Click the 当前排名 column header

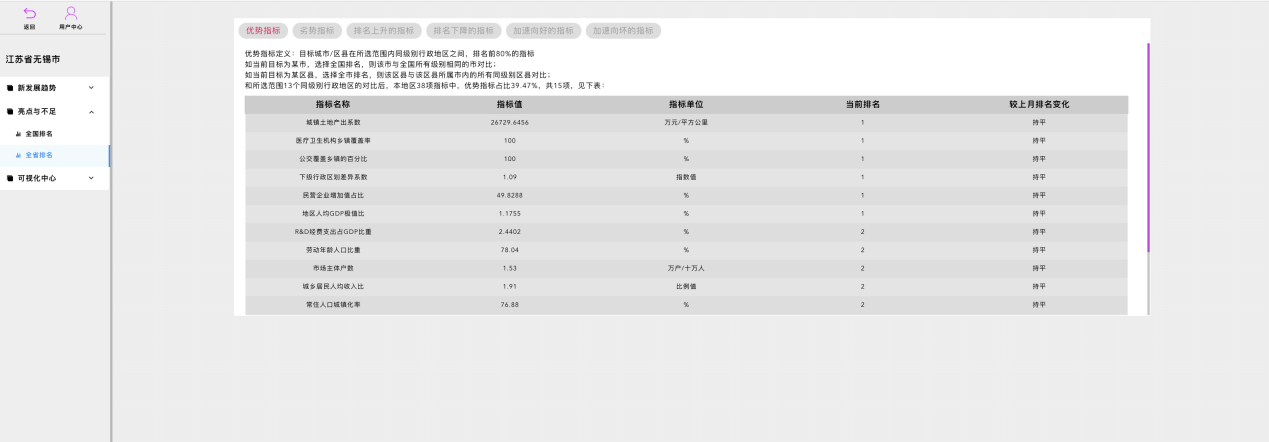[x=862, y=104]
